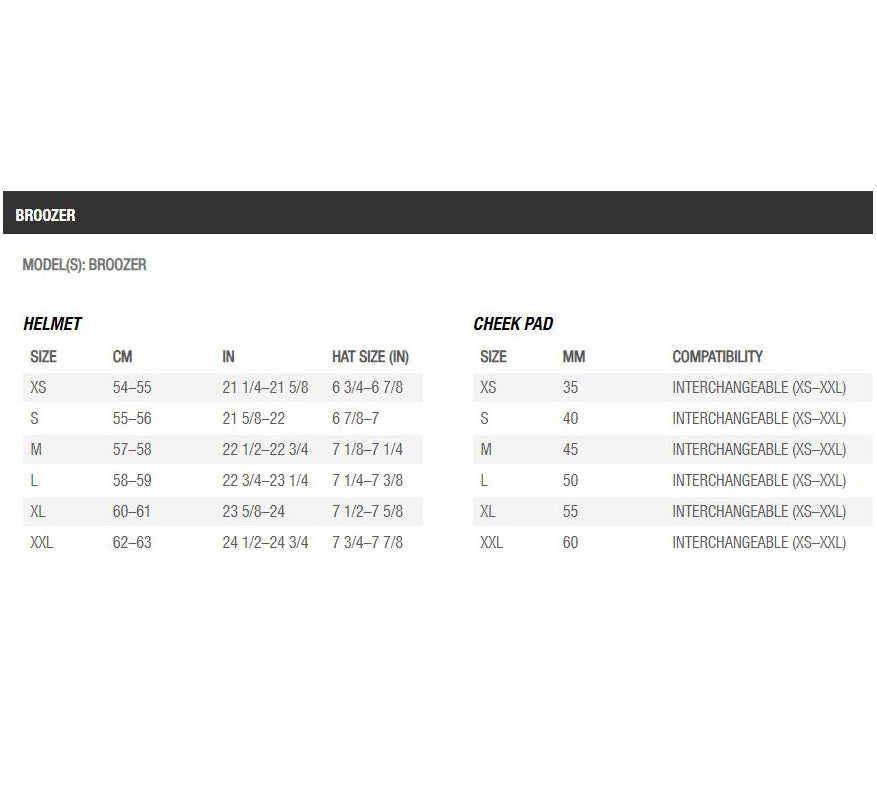The image size is (877, 800).
Task: Select the 50 mm cheek pad value
Action: pos(570,481)
